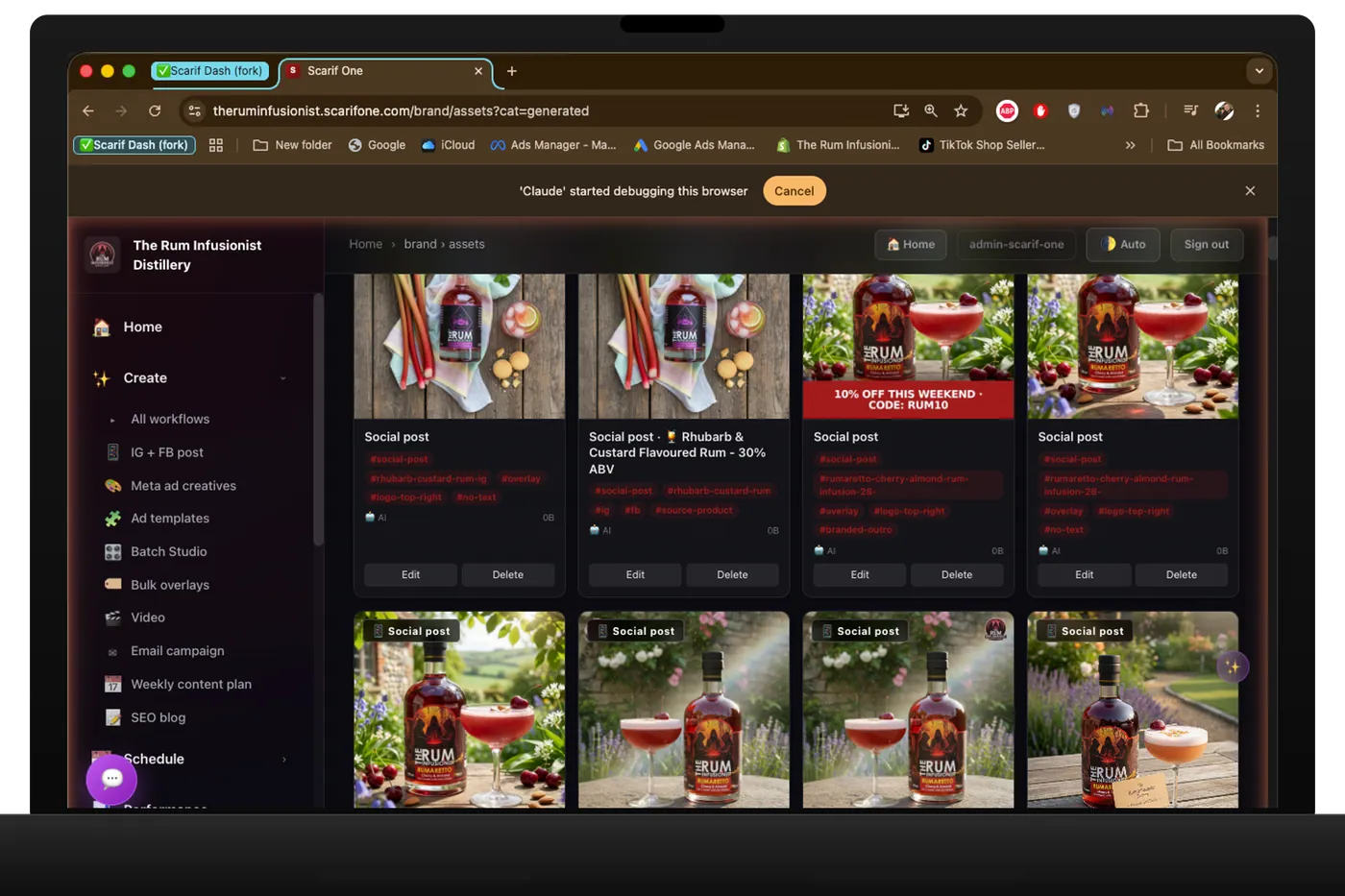Bookmark this page with the star
Image resolution: width=1345 pixels, height=896 pixels.
[961, 111]
